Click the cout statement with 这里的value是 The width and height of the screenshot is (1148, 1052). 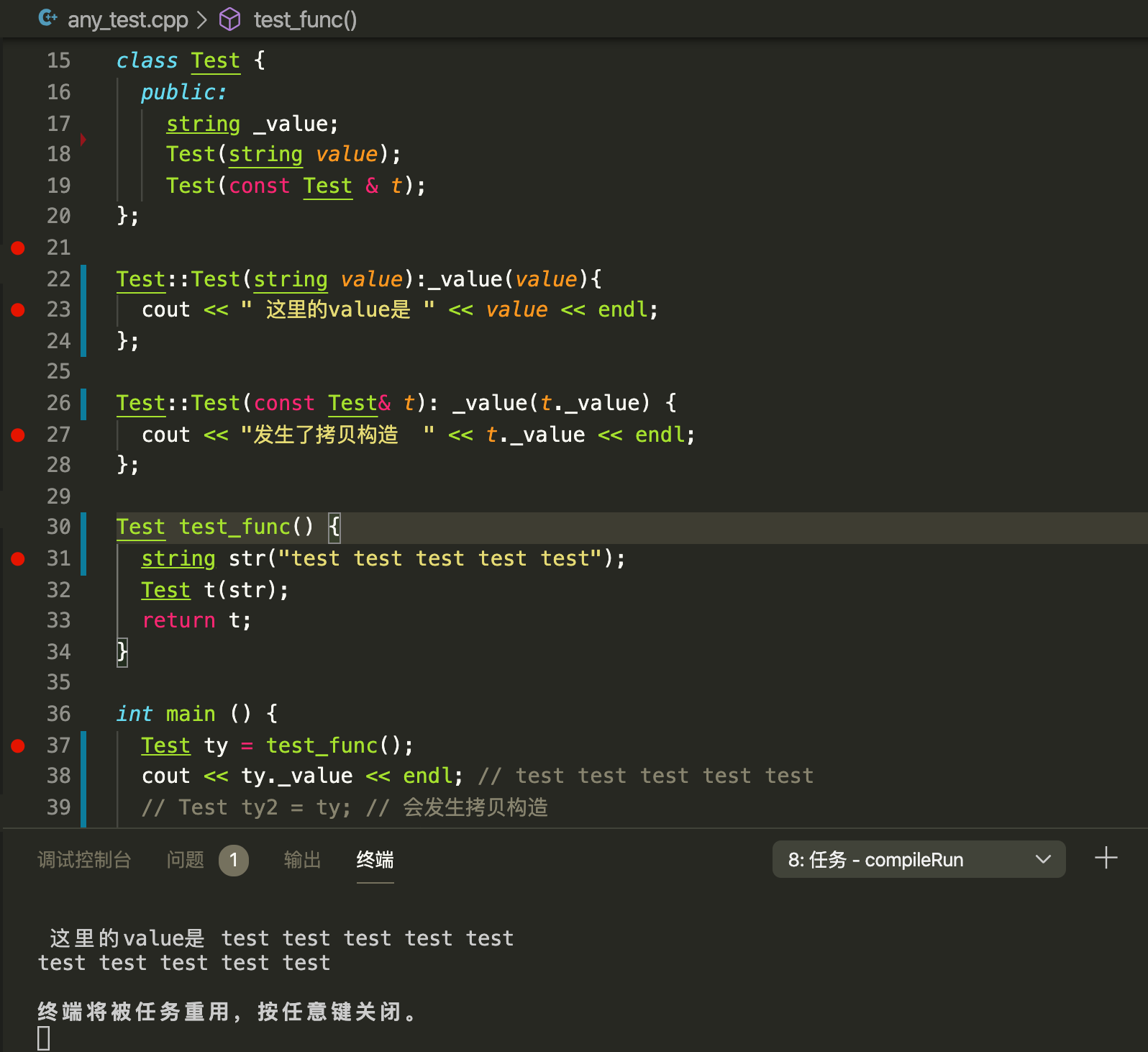[400, 310]
